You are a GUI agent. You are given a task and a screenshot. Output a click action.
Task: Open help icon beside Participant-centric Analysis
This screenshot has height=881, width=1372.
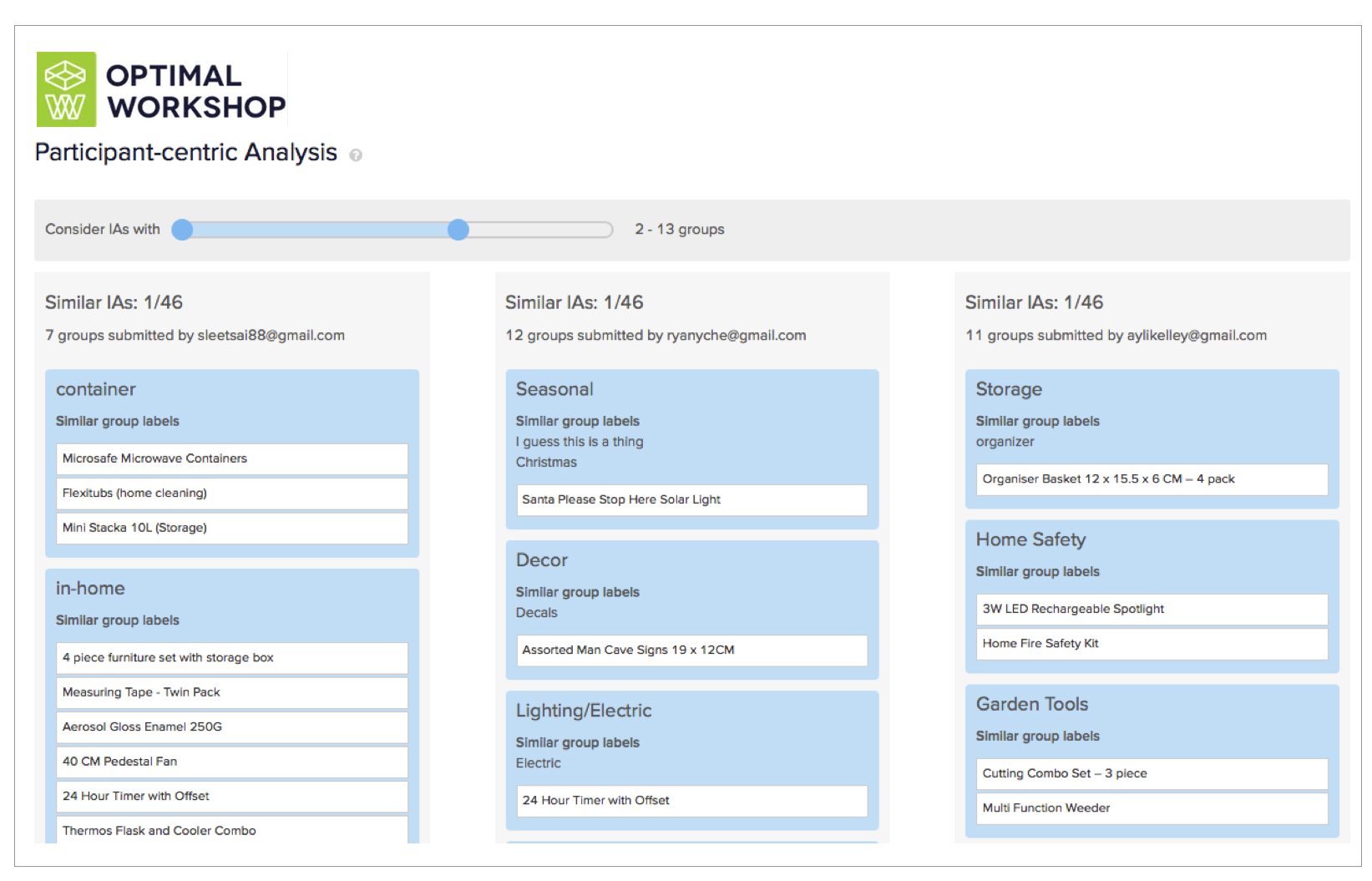(x=356, y=155)
